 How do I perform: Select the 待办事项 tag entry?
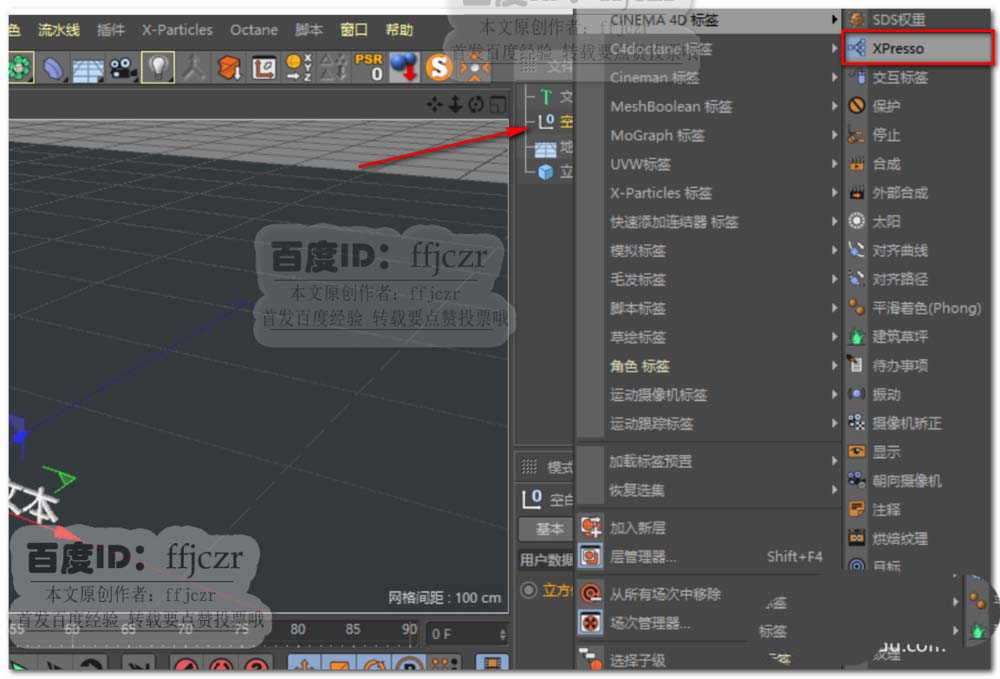click(x=917, y=365)
